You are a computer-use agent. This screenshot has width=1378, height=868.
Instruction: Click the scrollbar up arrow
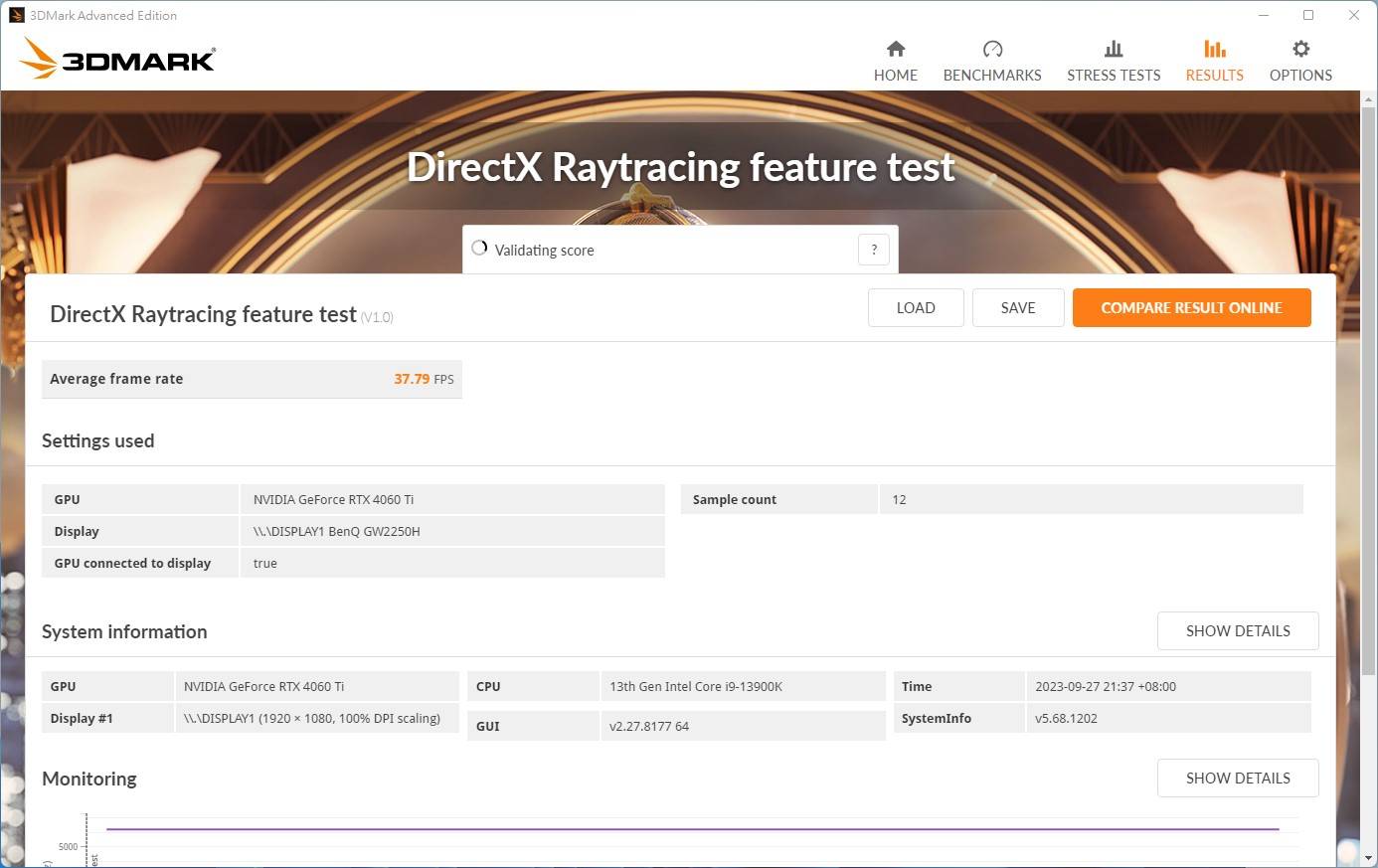click(1368, 100)
